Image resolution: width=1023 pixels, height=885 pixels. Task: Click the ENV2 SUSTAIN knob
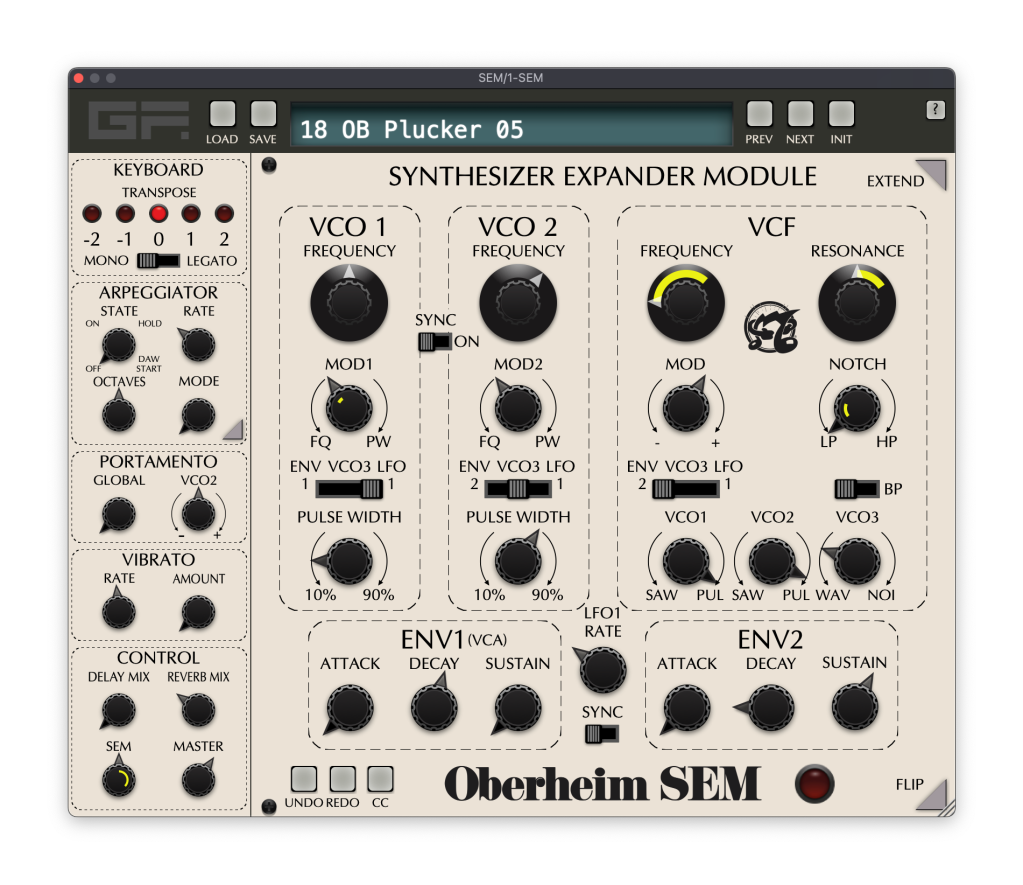(x=855, y=708)
